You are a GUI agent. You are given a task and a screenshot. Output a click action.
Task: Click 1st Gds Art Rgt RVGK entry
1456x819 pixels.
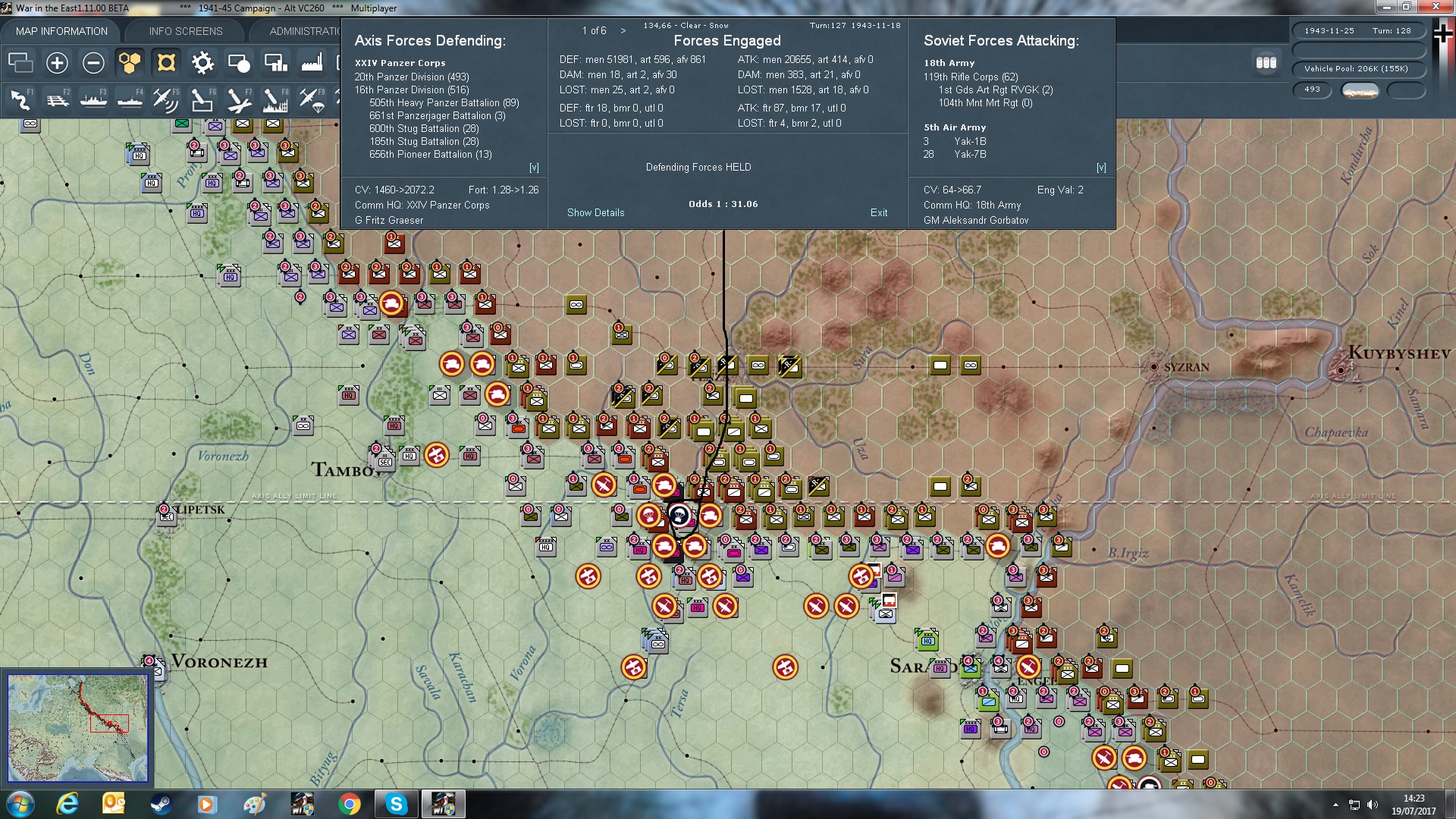pos(996,89)
